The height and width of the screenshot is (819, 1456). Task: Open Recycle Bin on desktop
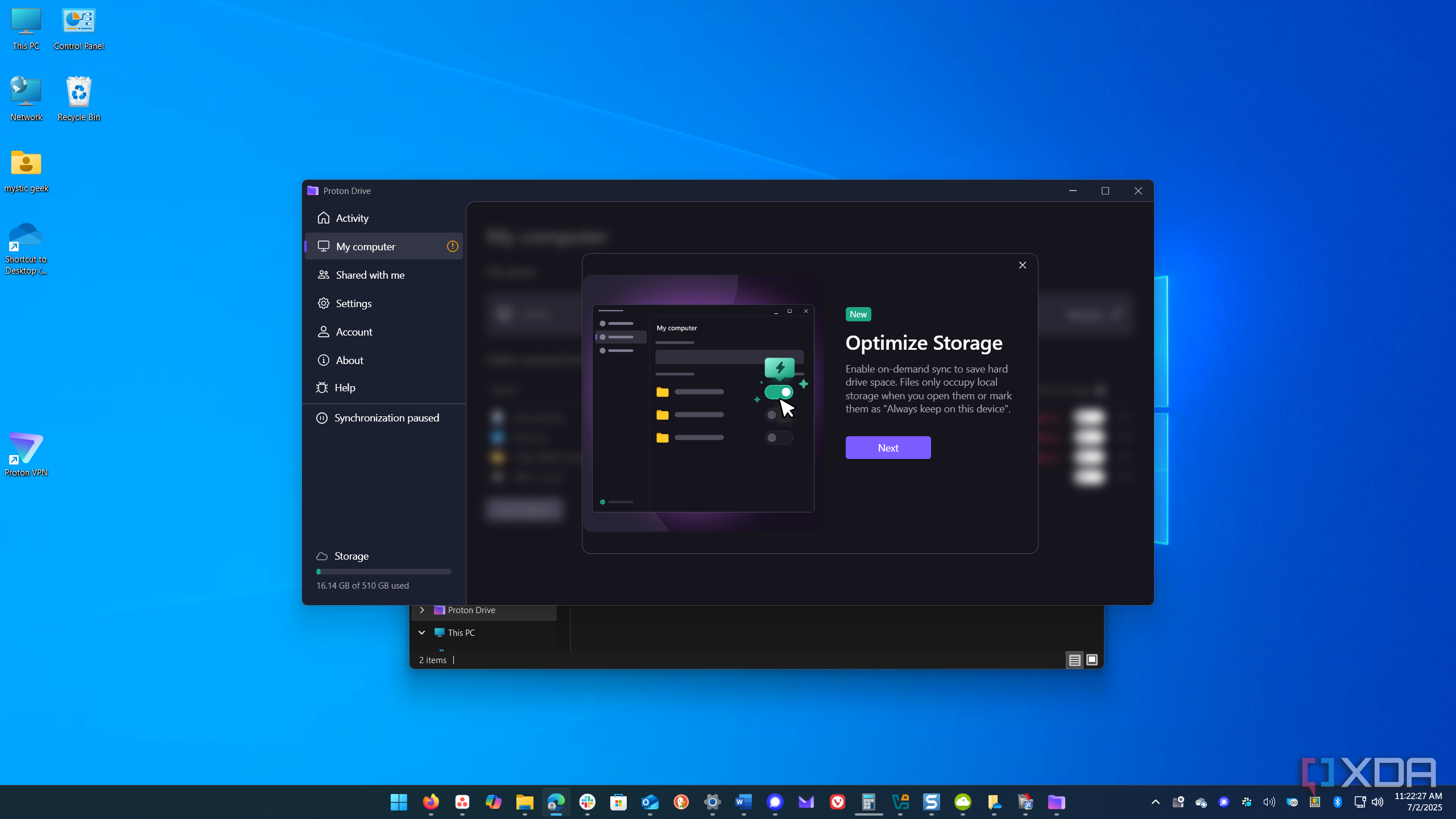(78, 100)
